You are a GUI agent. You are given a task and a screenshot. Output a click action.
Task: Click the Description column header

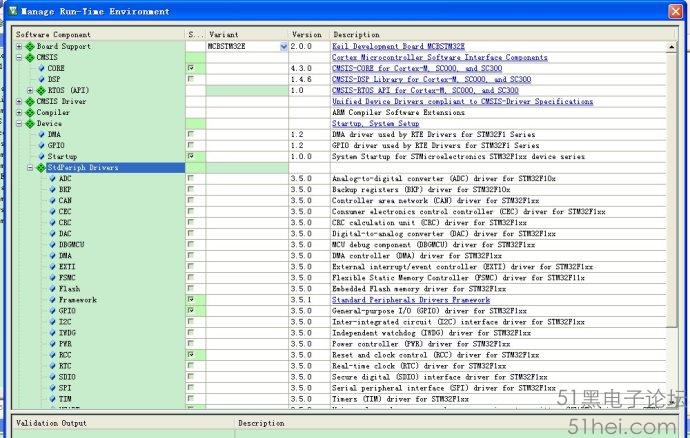[x=504, y=34]
